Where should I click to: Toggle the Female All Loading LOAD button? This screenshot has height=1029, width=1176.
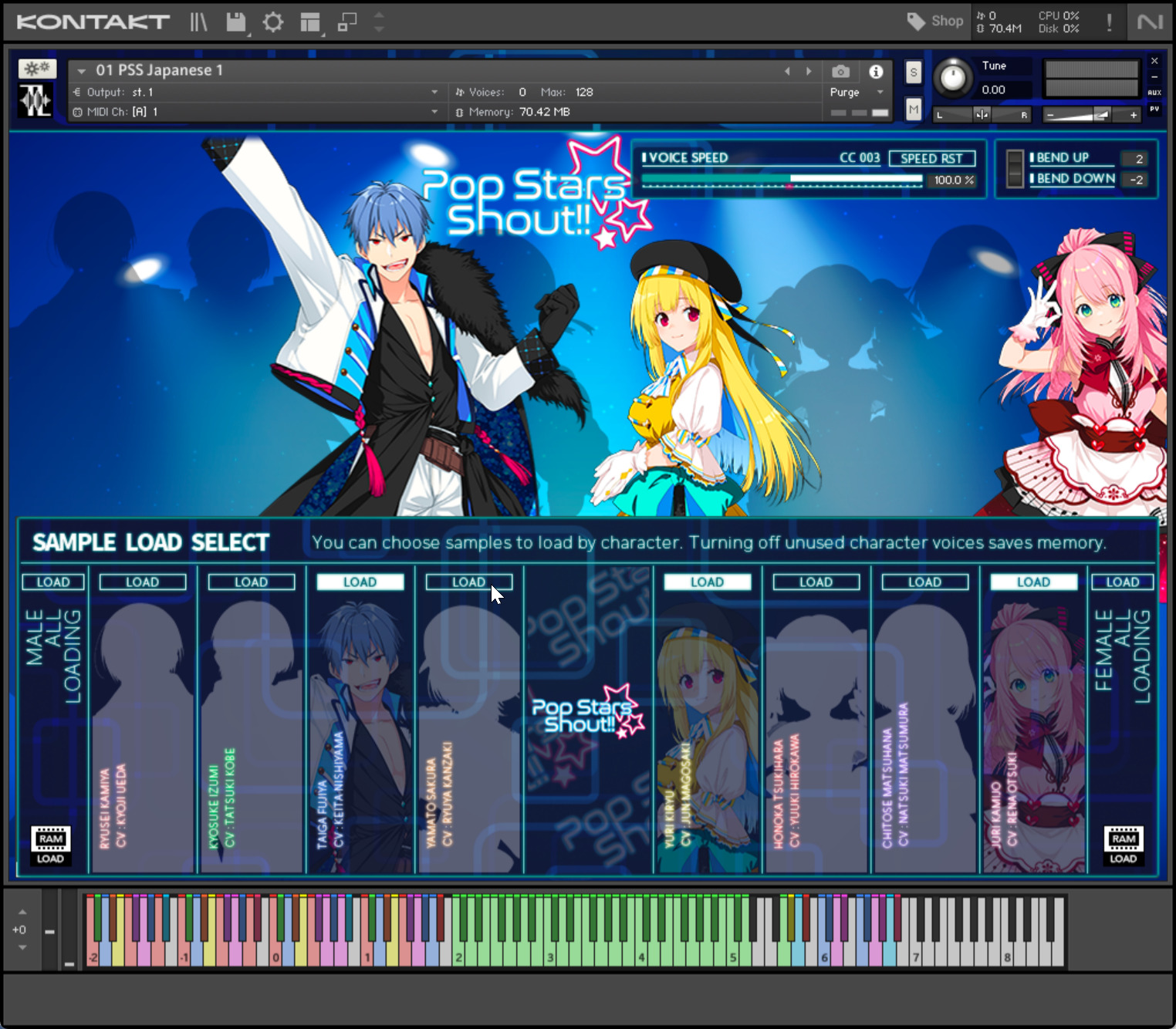pos(1123,582)
